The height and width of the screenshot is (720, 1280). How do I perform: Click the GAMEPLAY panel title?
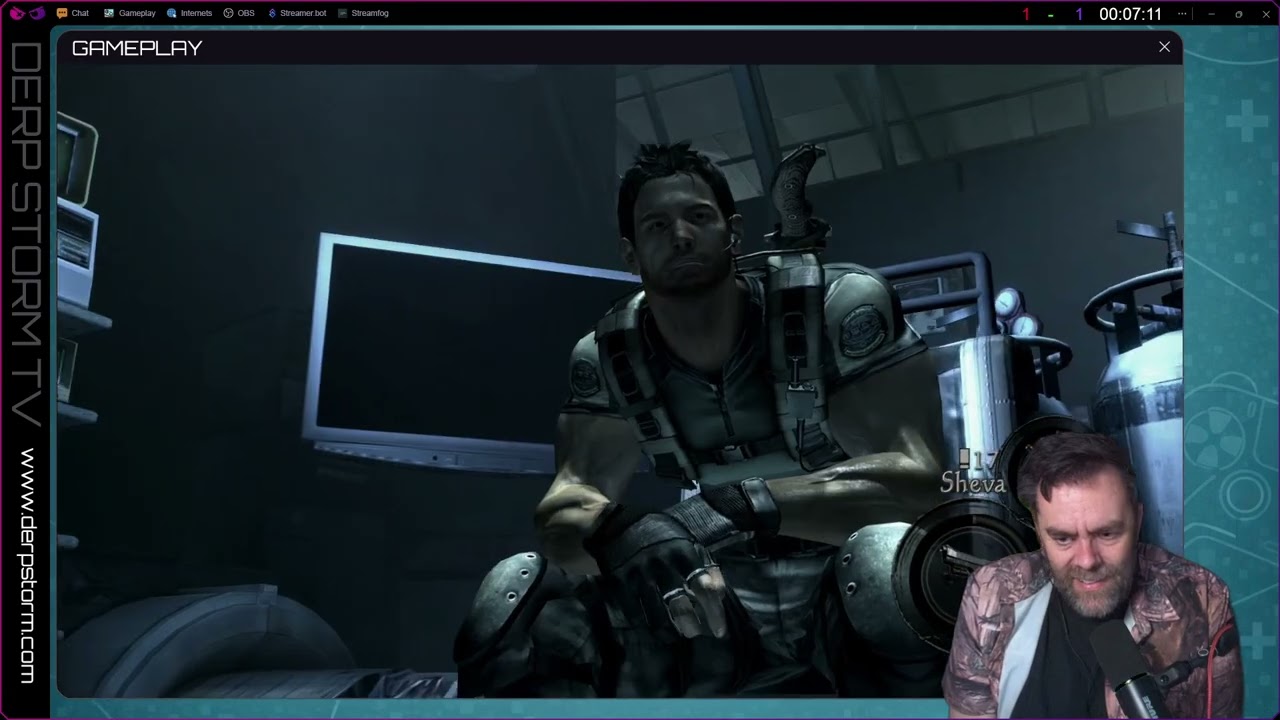point(137,48)
